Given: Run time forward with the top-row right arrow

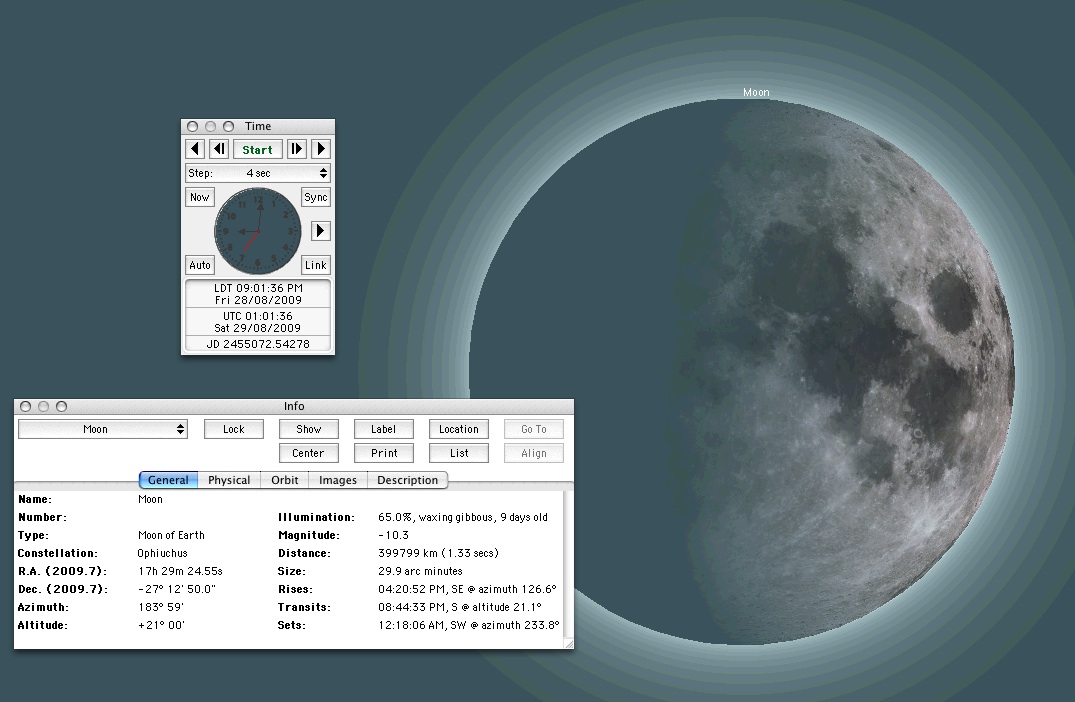Looking at the screenshot, I should (320, 149).
